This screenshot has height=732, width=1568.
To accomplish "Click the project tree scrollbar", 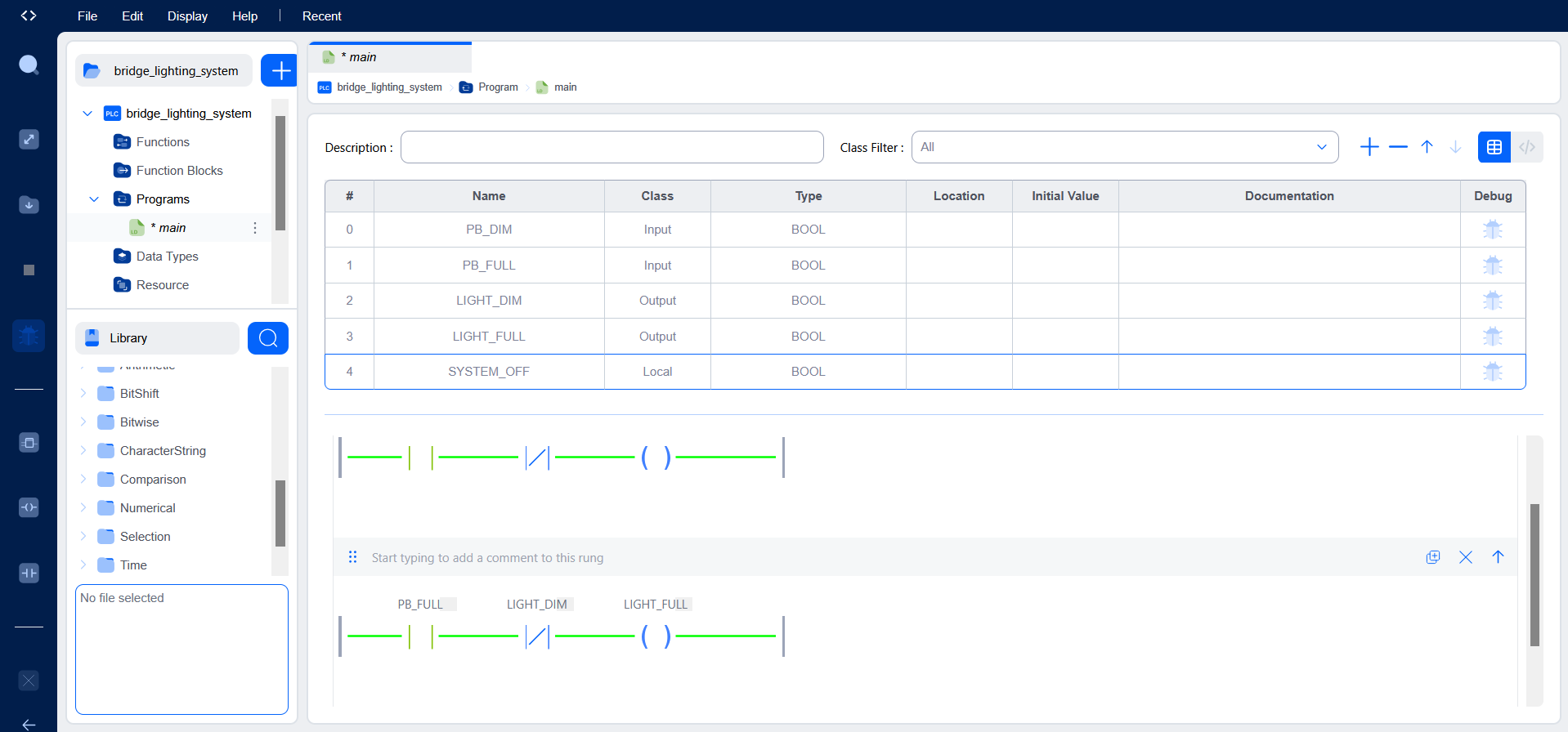I will point(280,172).
